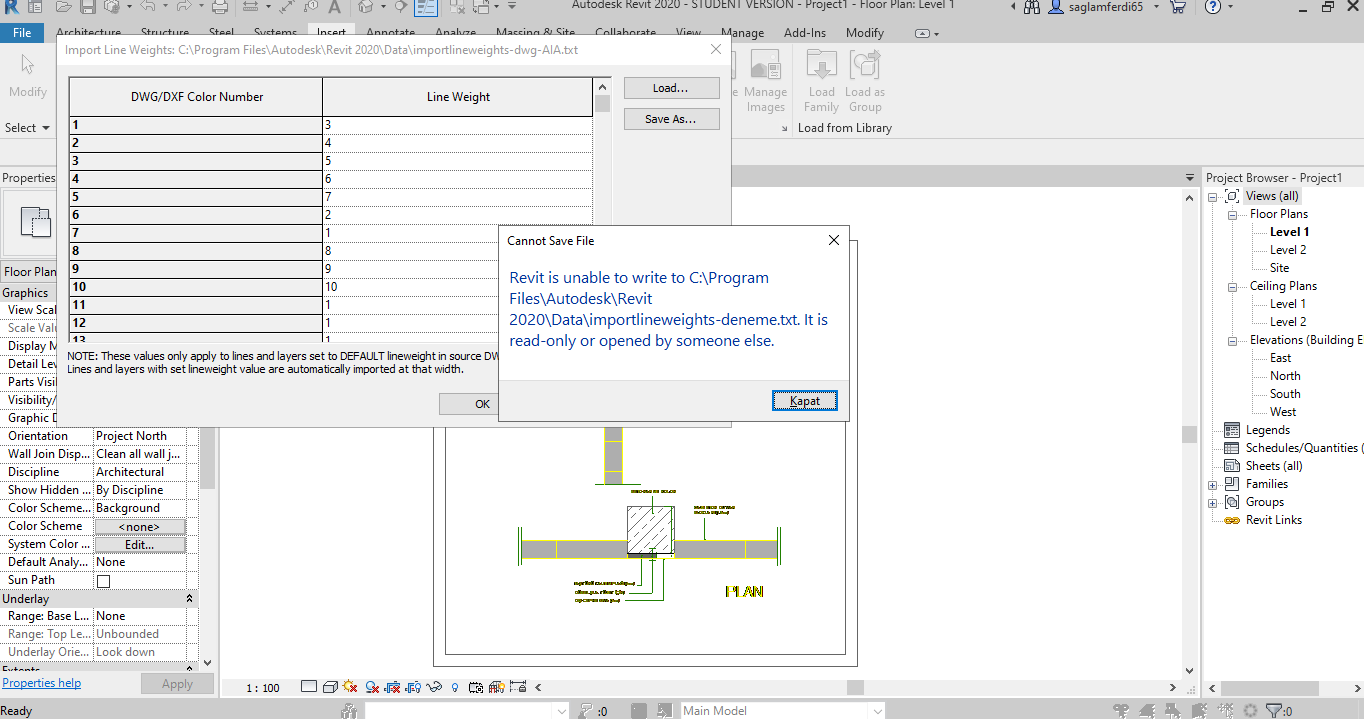Viewport: 1364px width, 719px height.
Task: Click the Temporary Hide/Isolate light bulb icon
Action: coord(455,687)
